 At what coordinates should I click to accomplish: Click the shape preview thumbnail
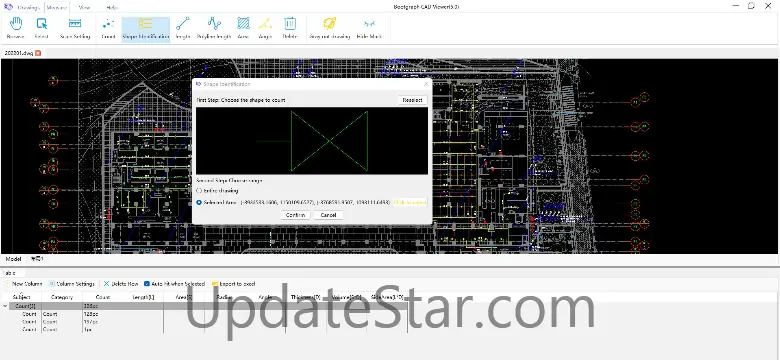[x=312, y=141]
